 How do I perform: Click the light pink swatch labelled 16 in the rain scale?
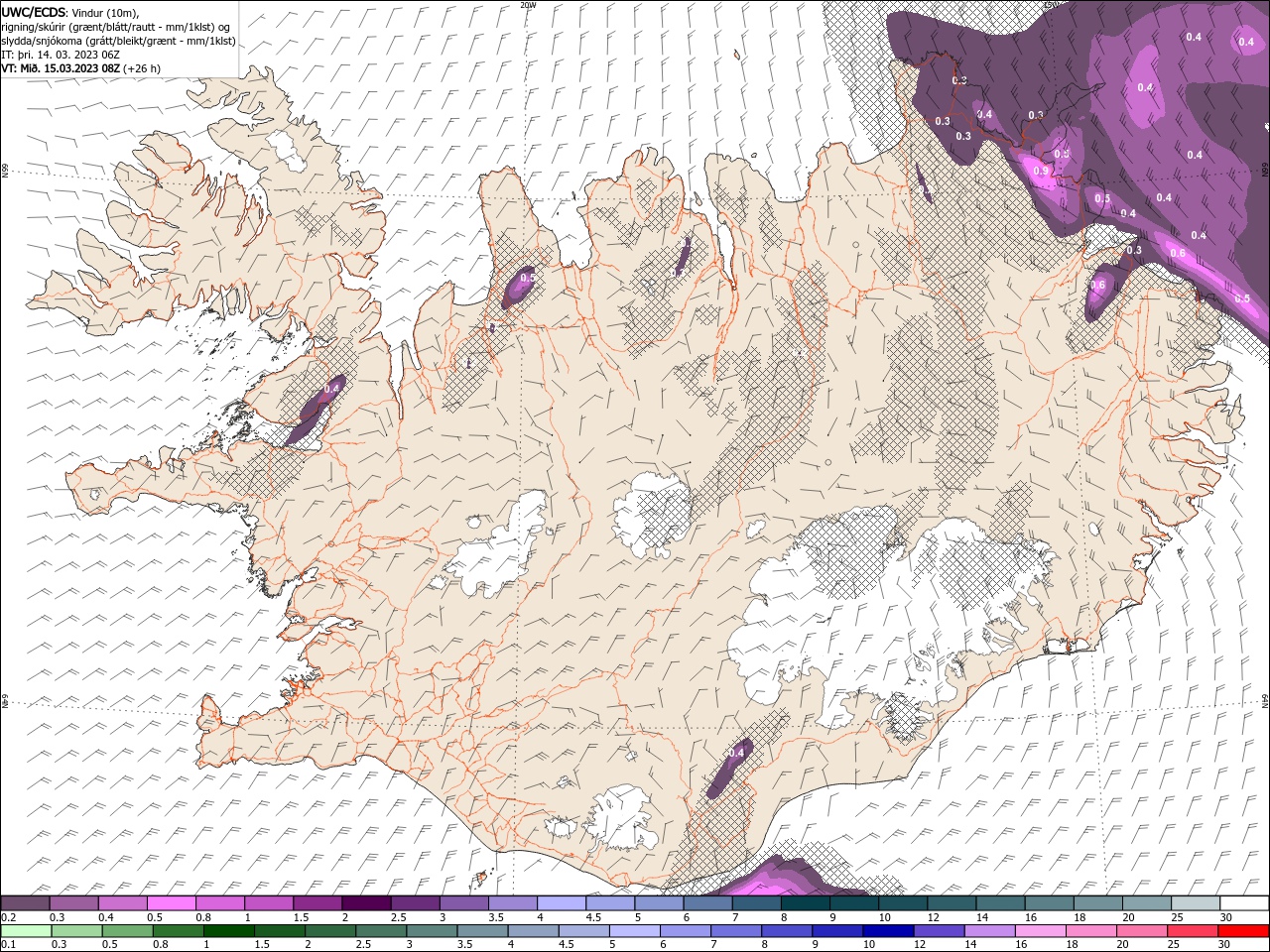coord(1041,931)
